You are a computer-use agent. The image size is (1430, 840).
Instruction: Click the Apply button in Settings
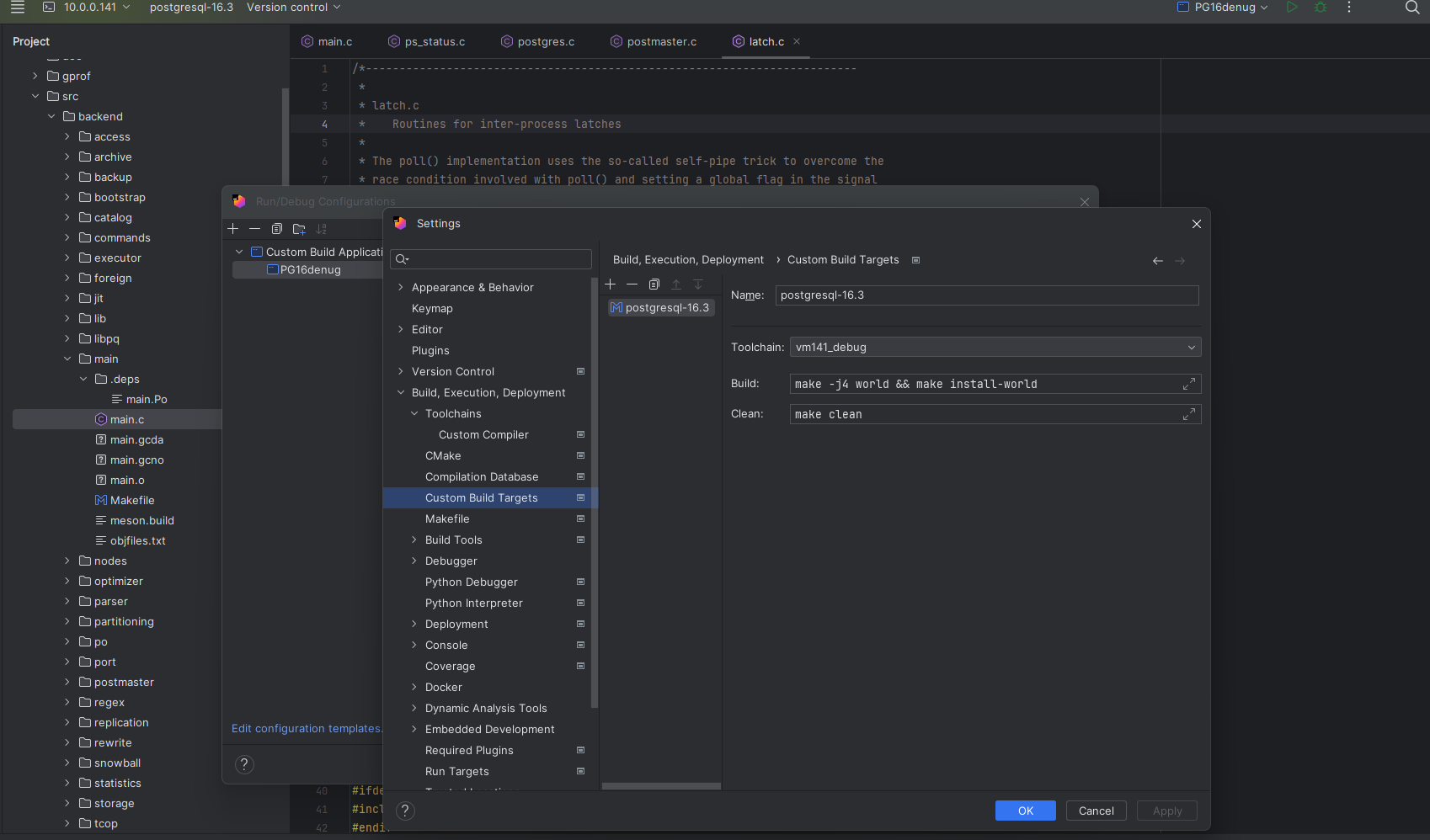tap(1167, 811)
